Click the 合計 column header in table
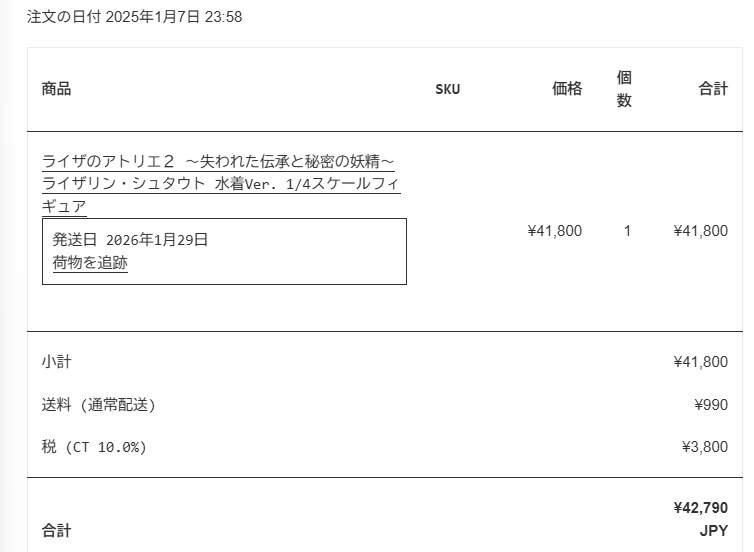Screen dimensions: 754x552 (713, 89)
